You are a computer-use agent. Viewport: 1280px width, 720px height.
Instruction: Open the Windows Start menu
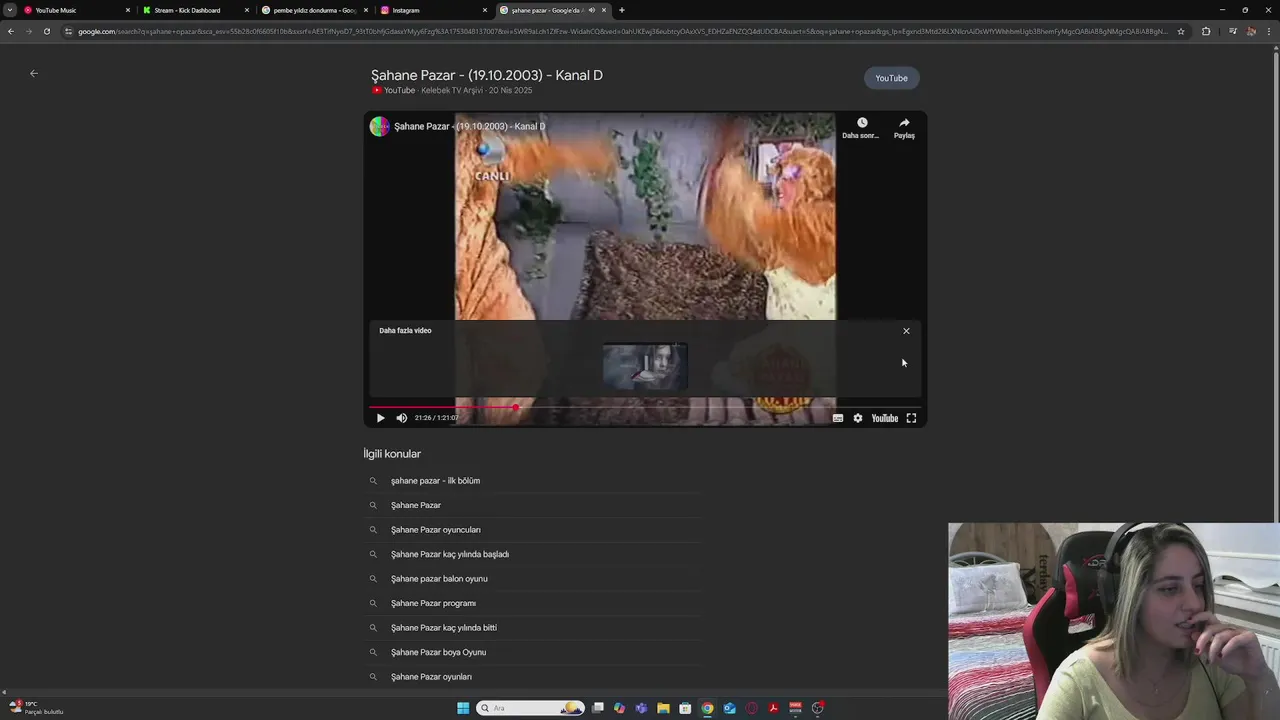click(x=463, y=708)
